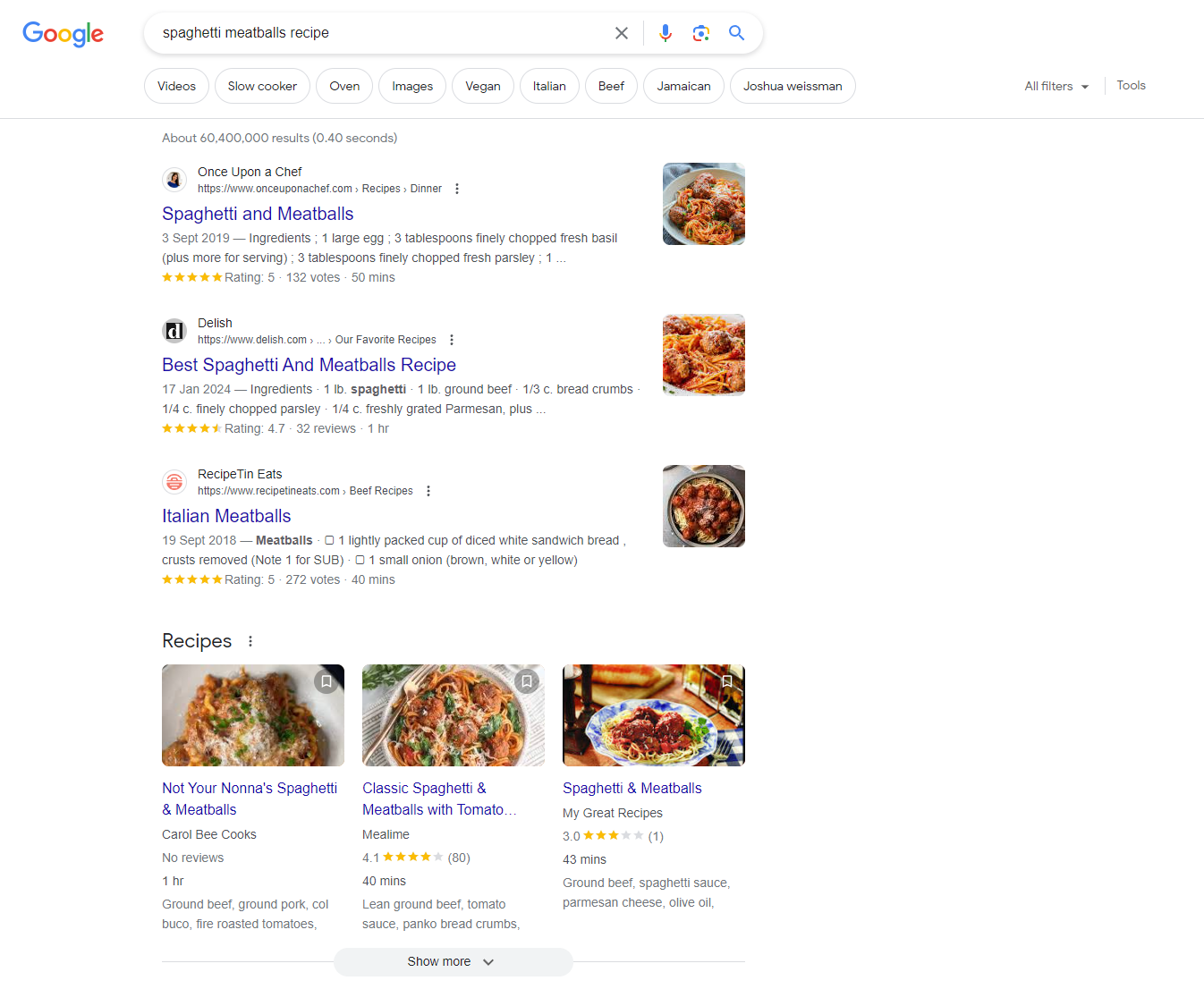Open My Great Recipes Spaghetti & Meatballs link
This screenshot has height=989, width=1204.
coord(632,788)
